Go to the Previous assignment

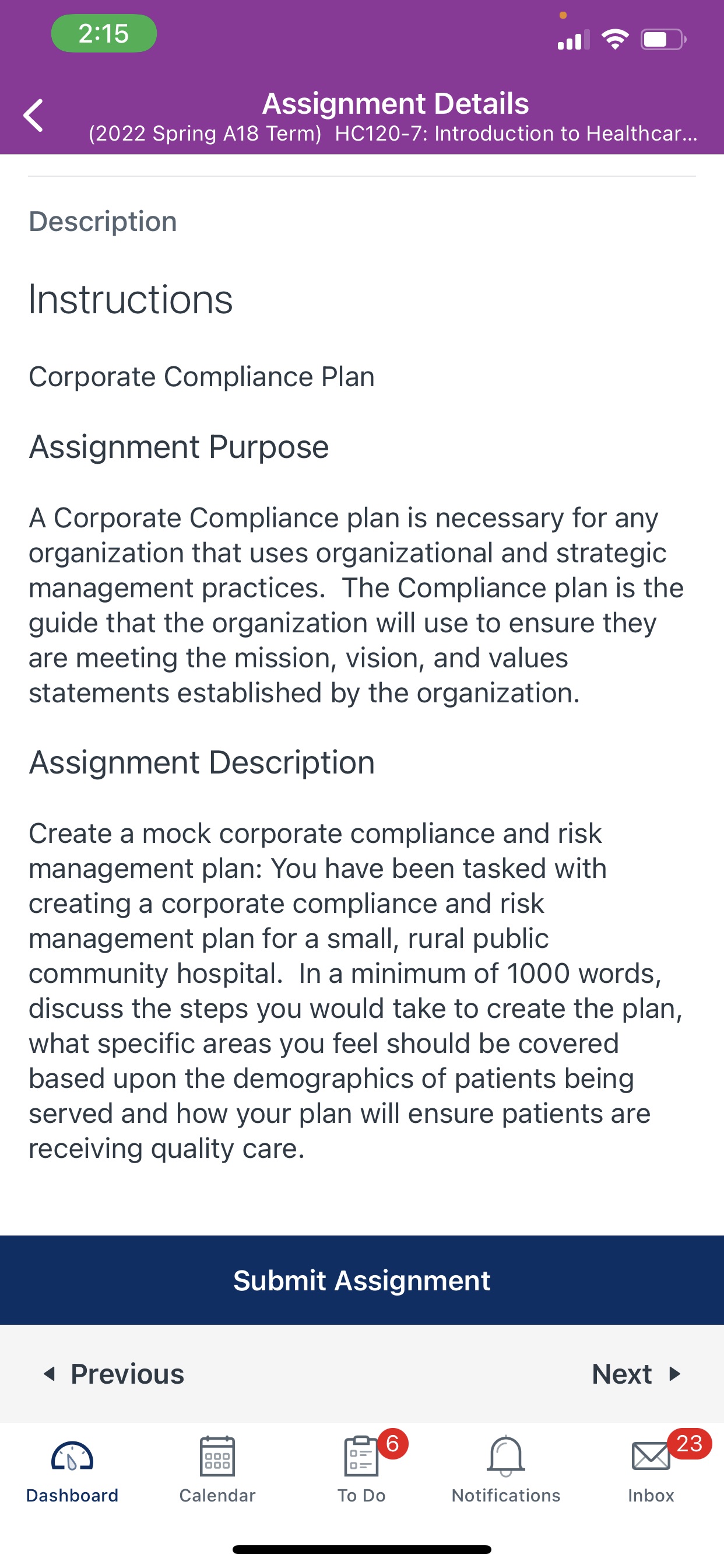(114, 1374)
